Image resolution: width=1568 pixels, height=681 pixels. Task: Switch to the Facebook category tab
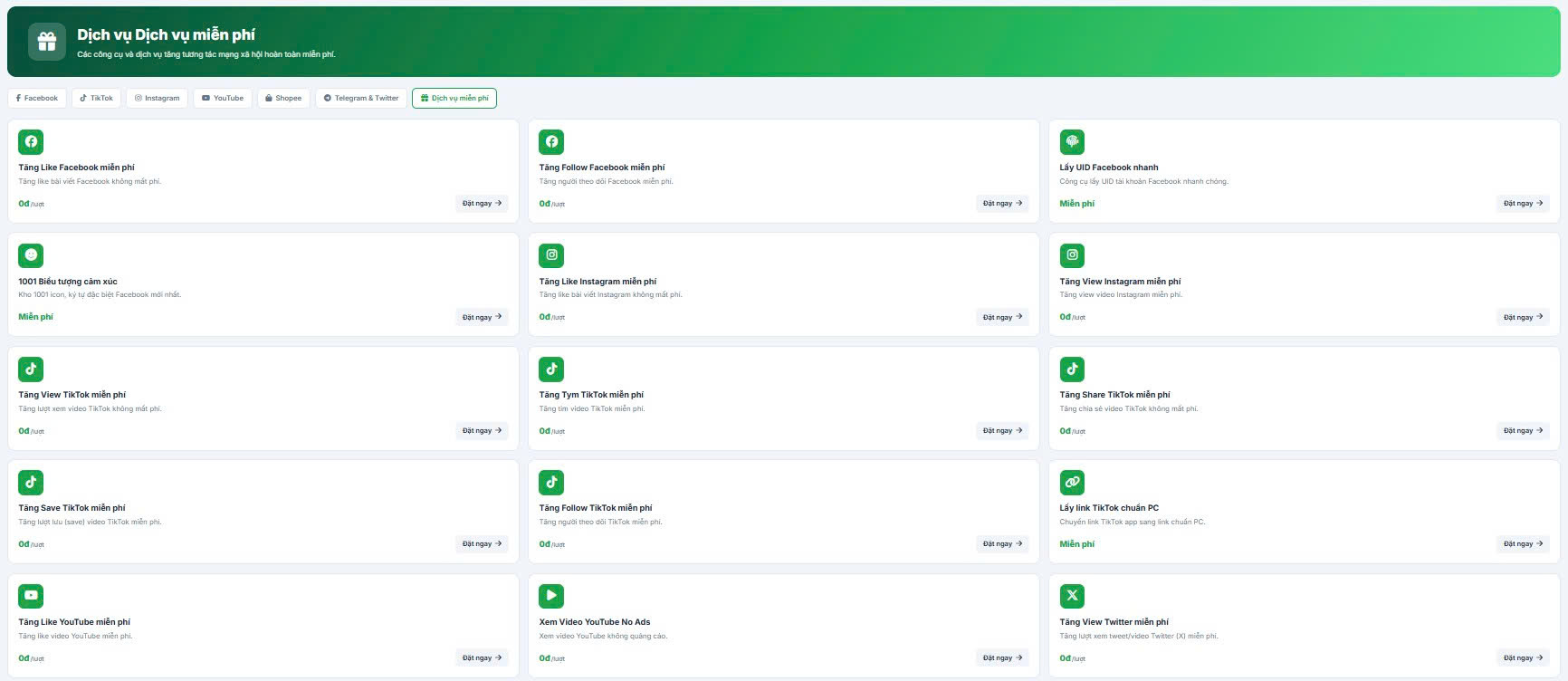coord(37,98)
